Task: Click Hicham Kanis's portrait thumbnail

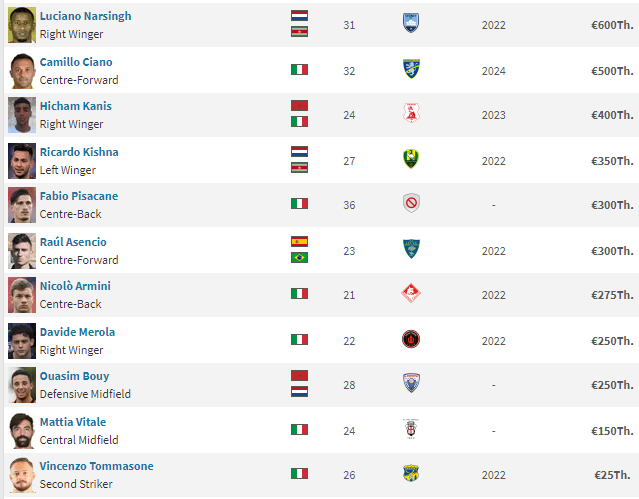Action: [x=22, y=114]
